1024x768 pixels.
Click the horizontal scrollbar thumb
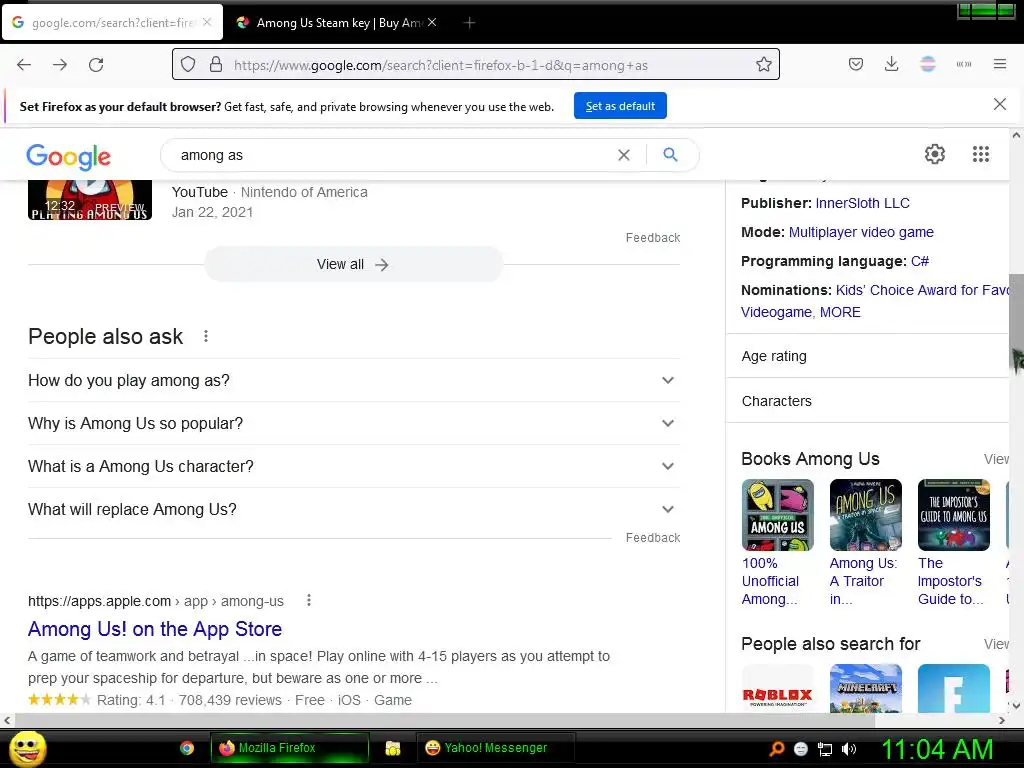click(444, 720)
